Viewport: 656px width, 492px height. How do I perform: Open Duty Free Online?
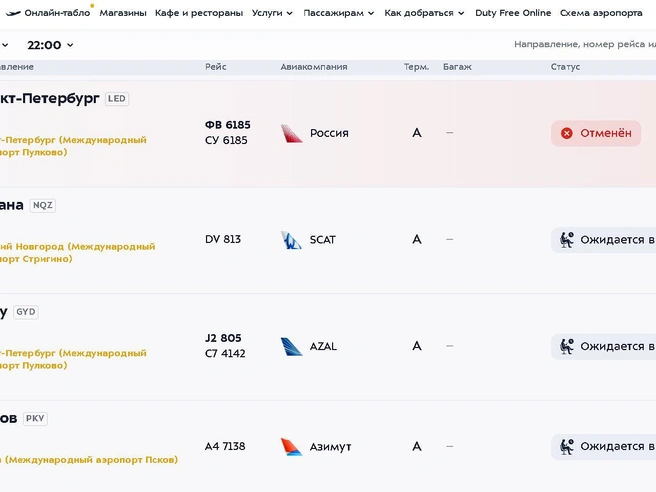(513, 13)
